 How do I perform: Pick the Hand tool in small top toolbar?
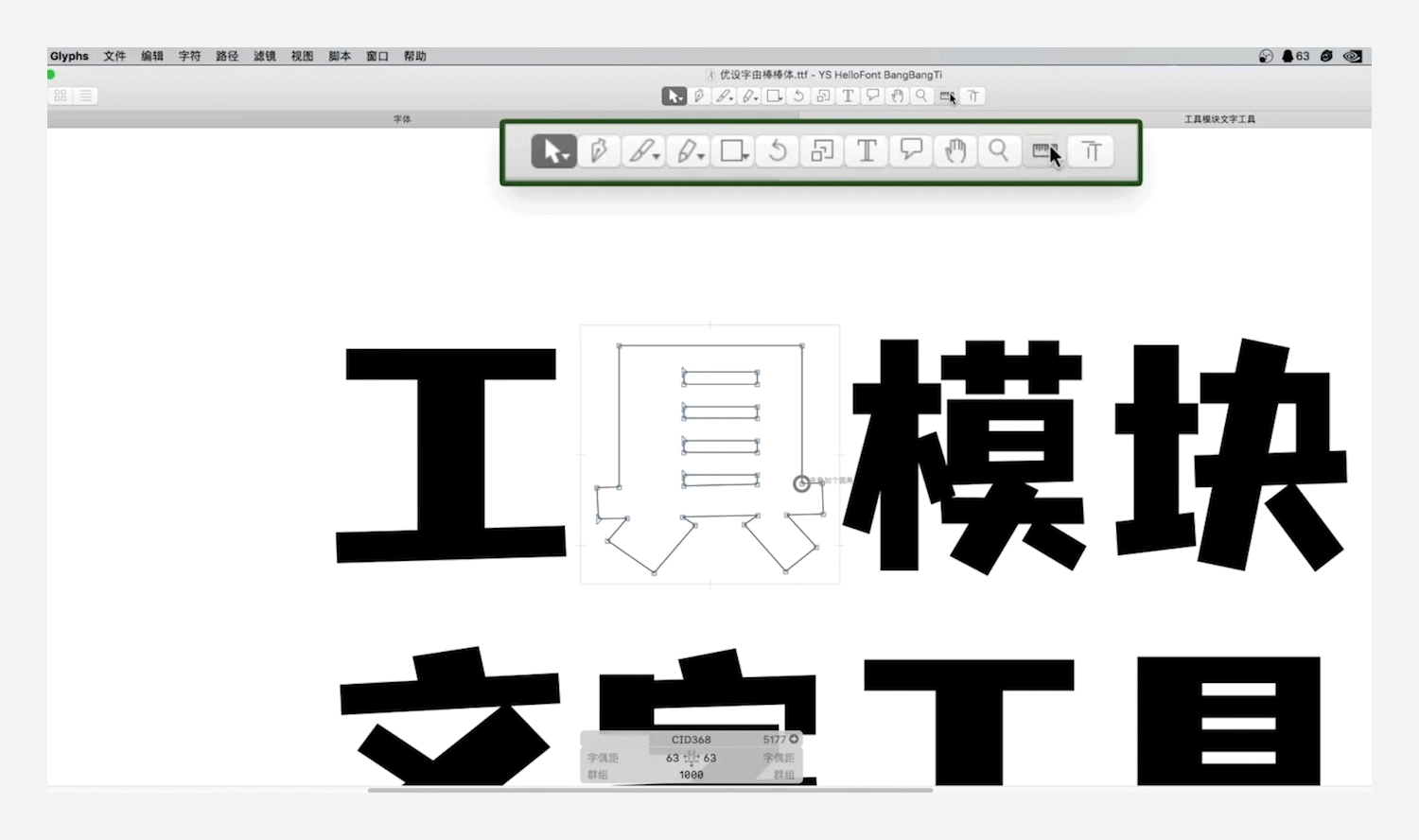[x=897, y=96]
